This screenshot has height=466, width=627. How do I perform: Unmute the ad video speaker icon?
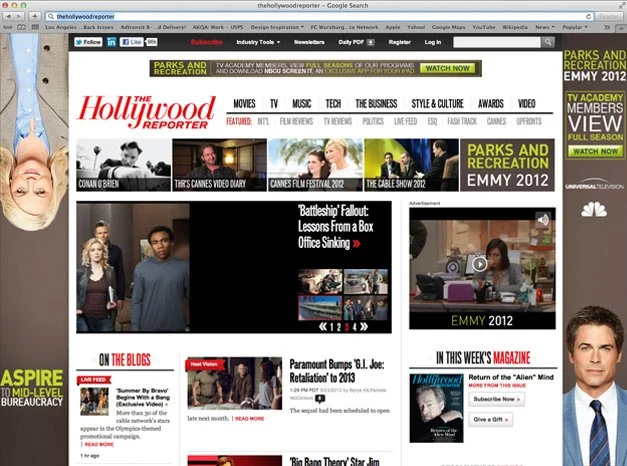coord(543,219)
